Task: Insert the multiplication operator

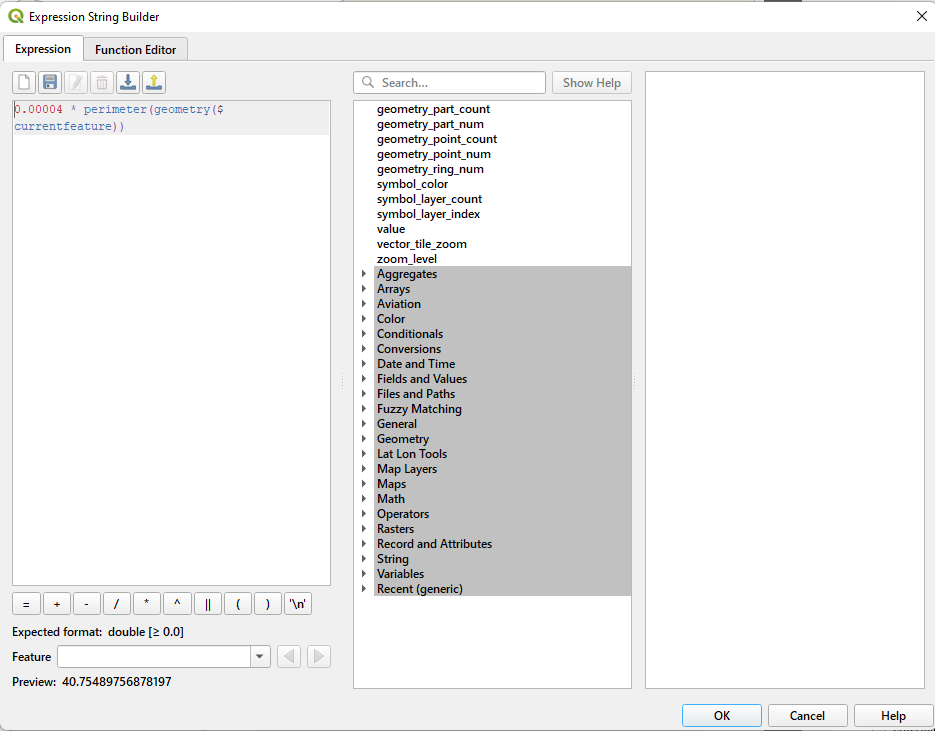Action: pos(146,603)
